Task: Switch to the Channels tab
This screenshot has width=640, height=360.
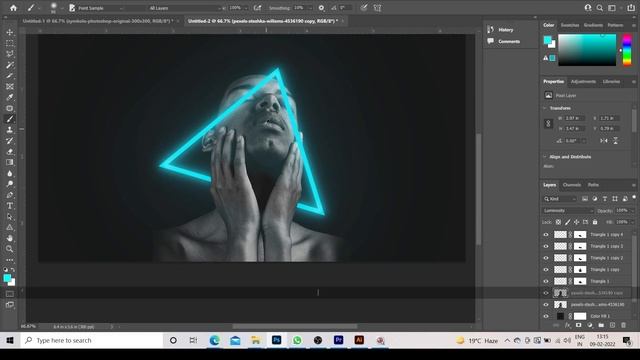Action: coord(571,185)
